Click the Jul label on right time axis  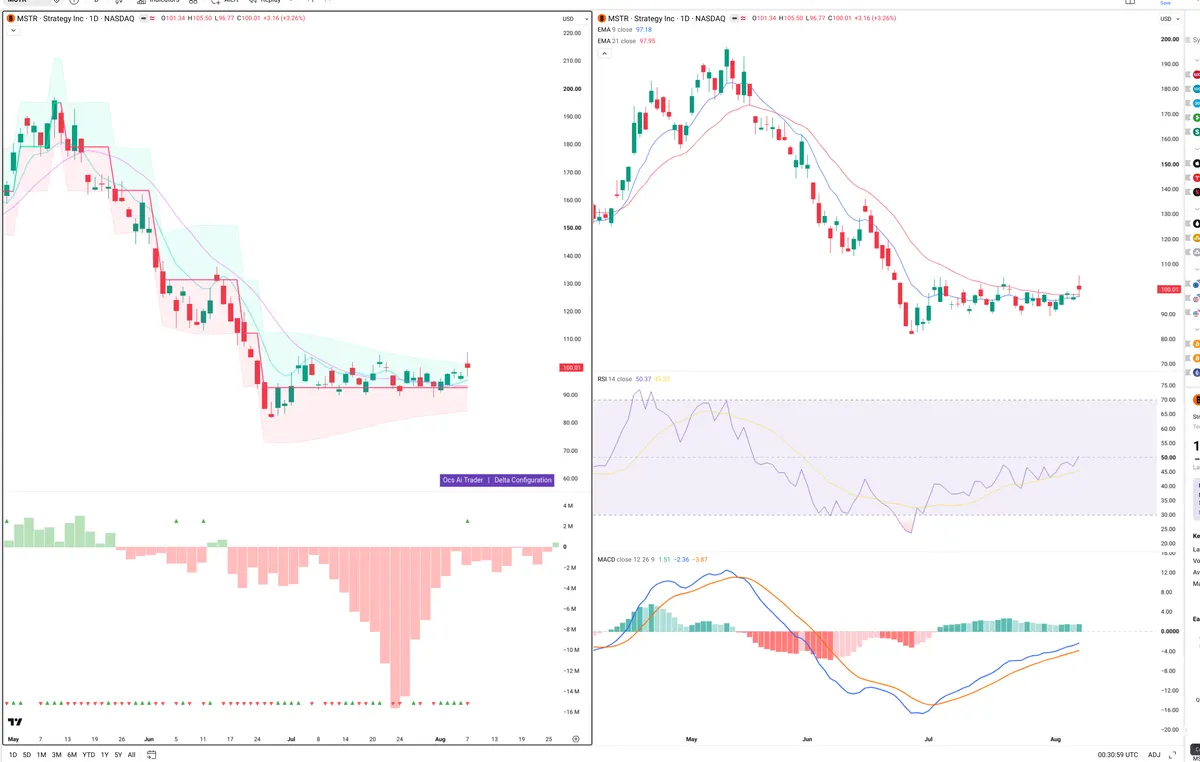click(929, 740)
